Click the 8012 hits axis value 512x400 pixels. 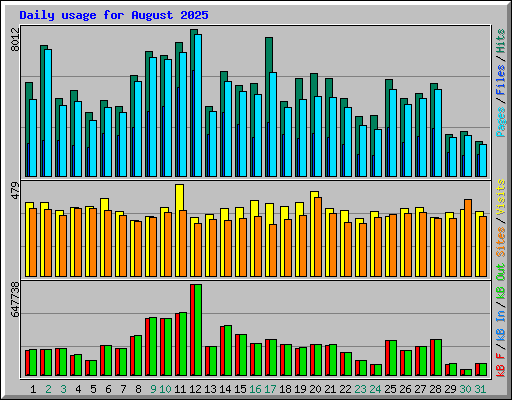(x=15, y=40)
